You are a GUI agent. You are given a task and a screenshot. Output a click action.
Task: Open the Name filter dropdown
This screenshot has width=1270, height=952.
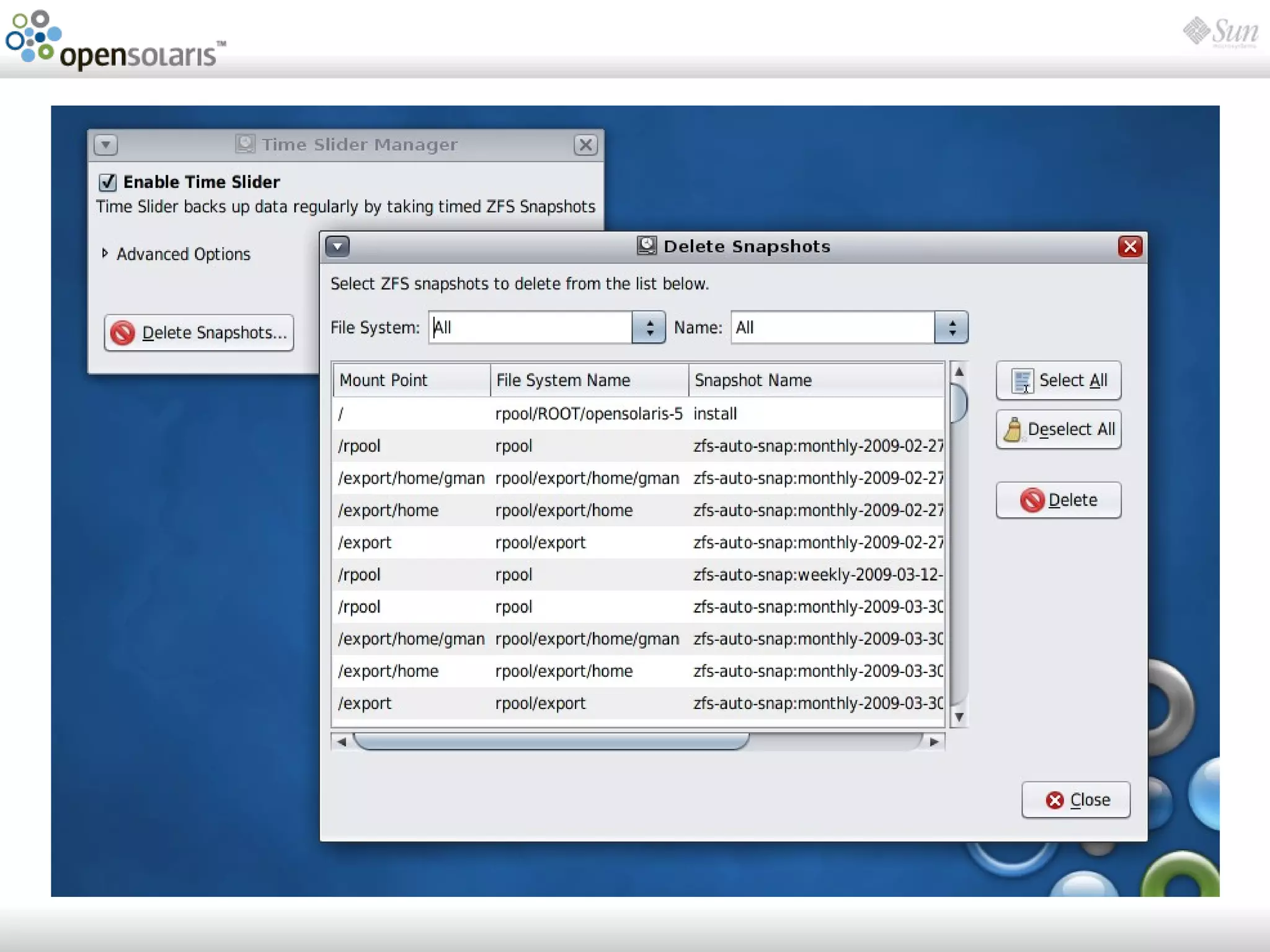coord(951,327)
